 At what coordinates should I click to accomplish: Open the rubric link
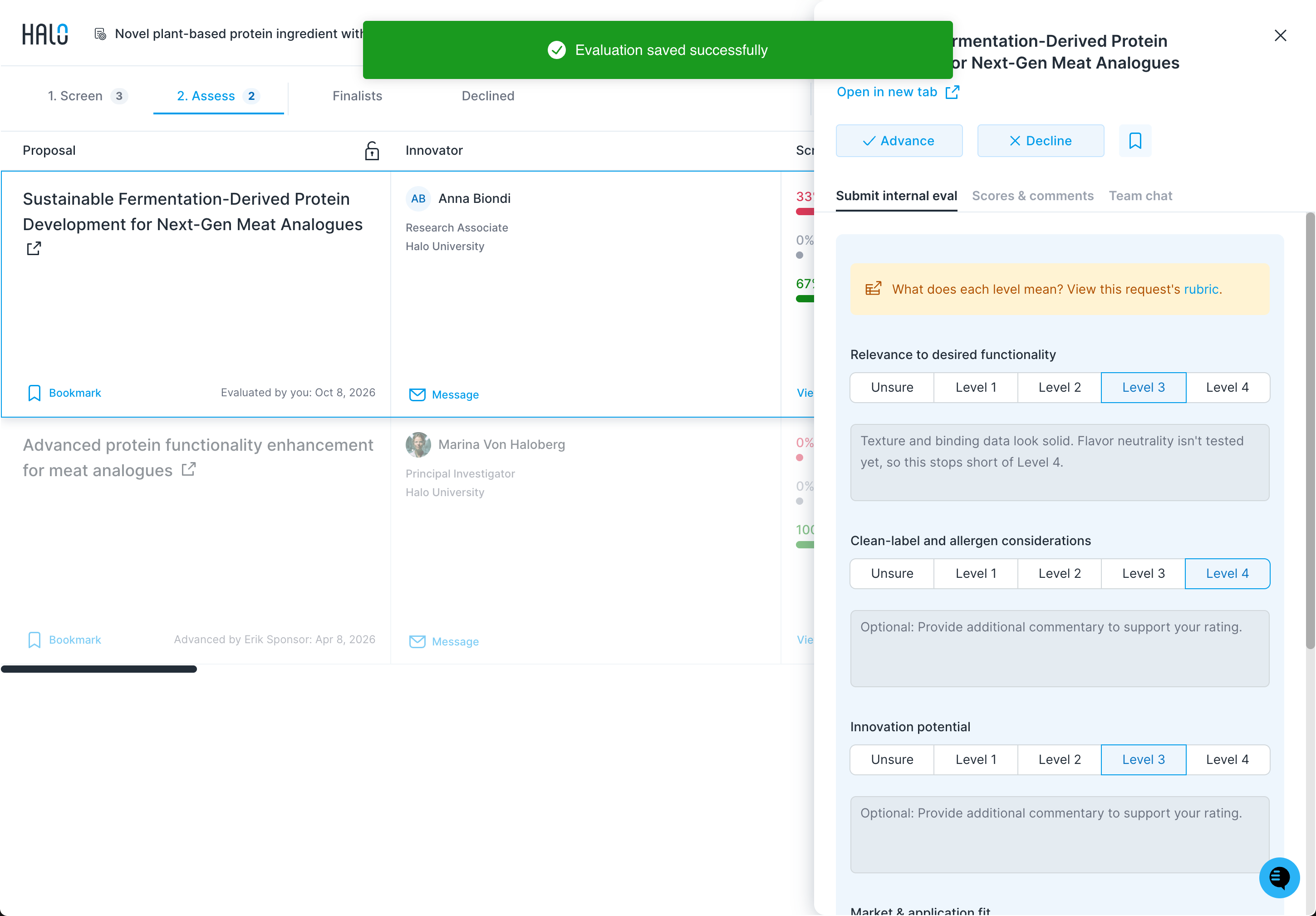tap(1201, 289)
